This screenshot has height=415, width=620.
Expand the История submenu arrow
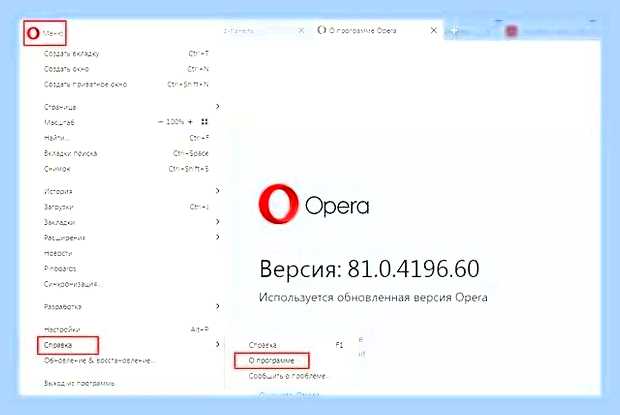tap(217, 191)
